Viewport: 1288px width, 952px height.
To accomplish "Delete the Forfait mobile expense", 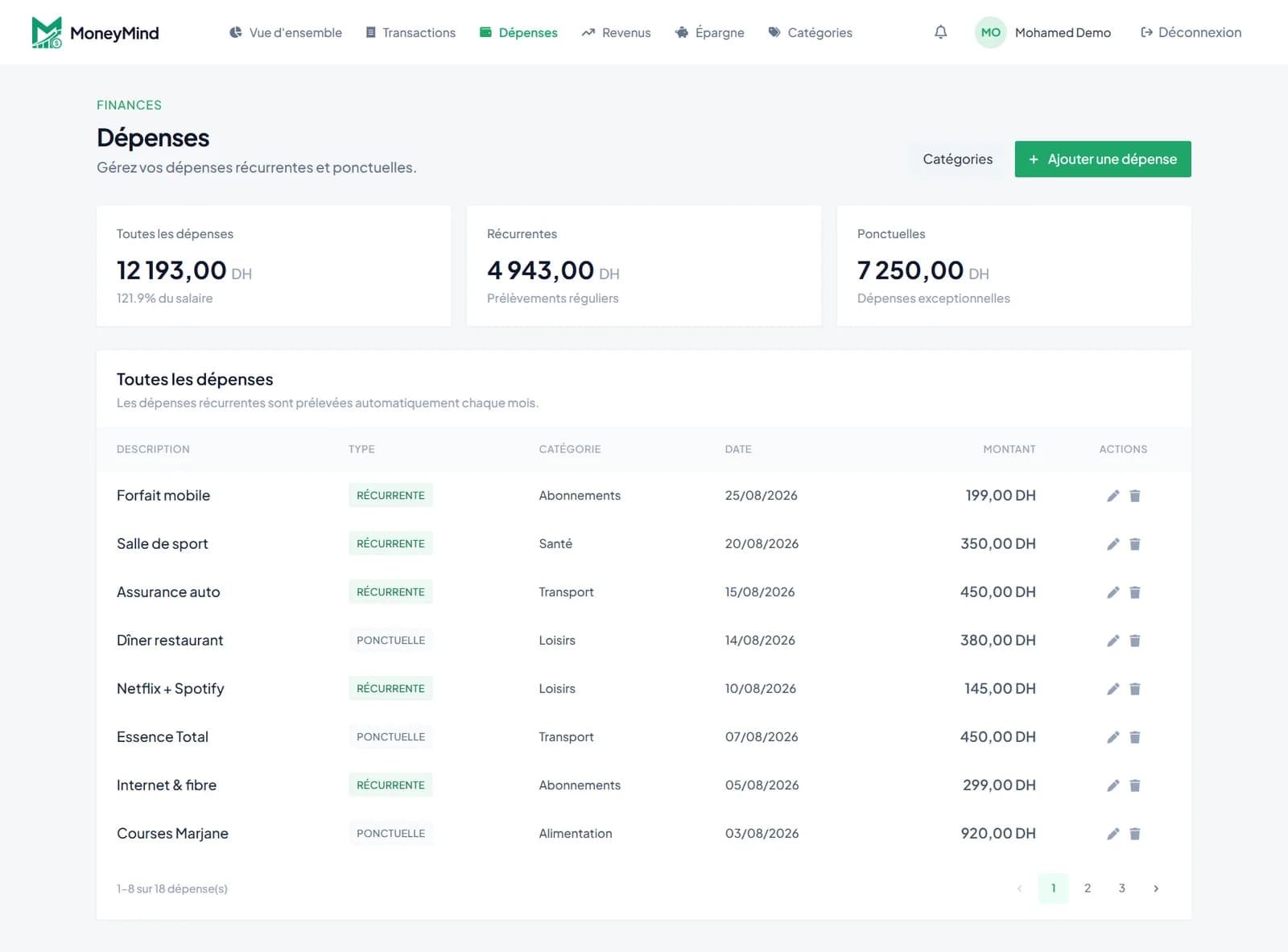I will pos(1135,496).
